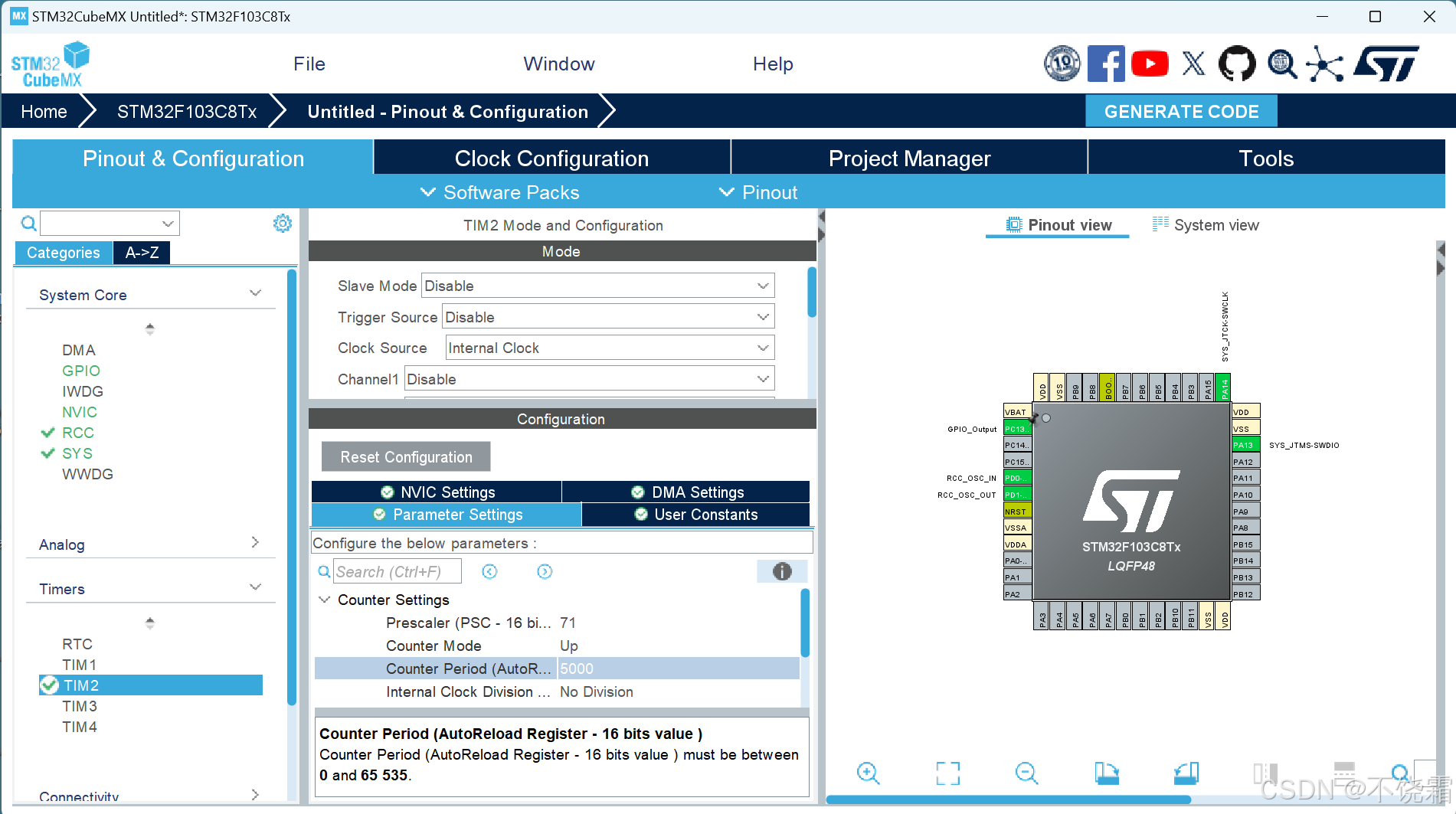Viewport: 1456px width, 814px height.
Task: Fit the chip to the view with best-fit icon
Action: click(x=948, y=773)
